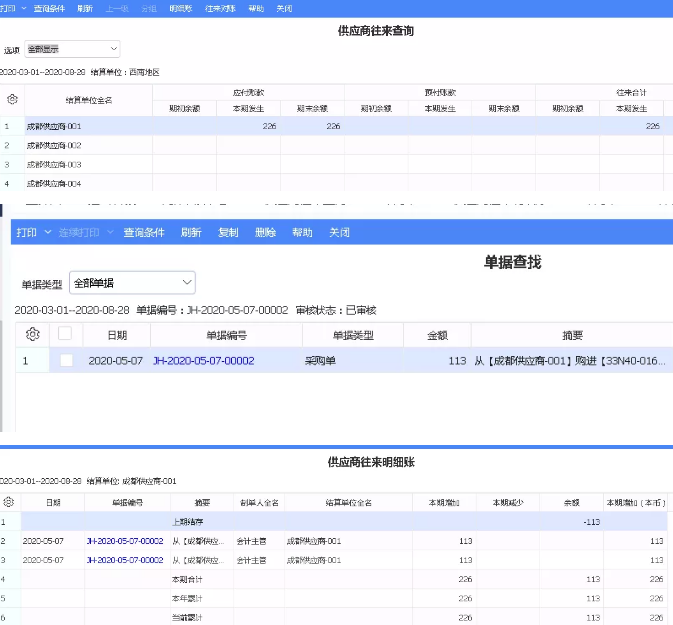The width and height of the screenshot is (673, 625).
Task: Click the 单据类型 column header in 单据查找
Action: pyautogui.click(x=353, y=335)
